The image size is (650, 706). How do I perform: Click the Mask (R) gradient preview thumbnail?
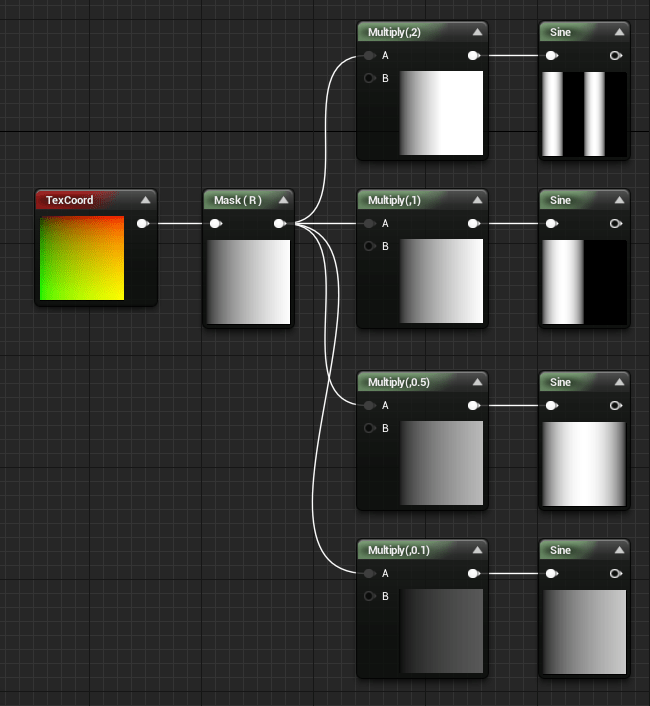pyautogui.click(x=248, y=281)
